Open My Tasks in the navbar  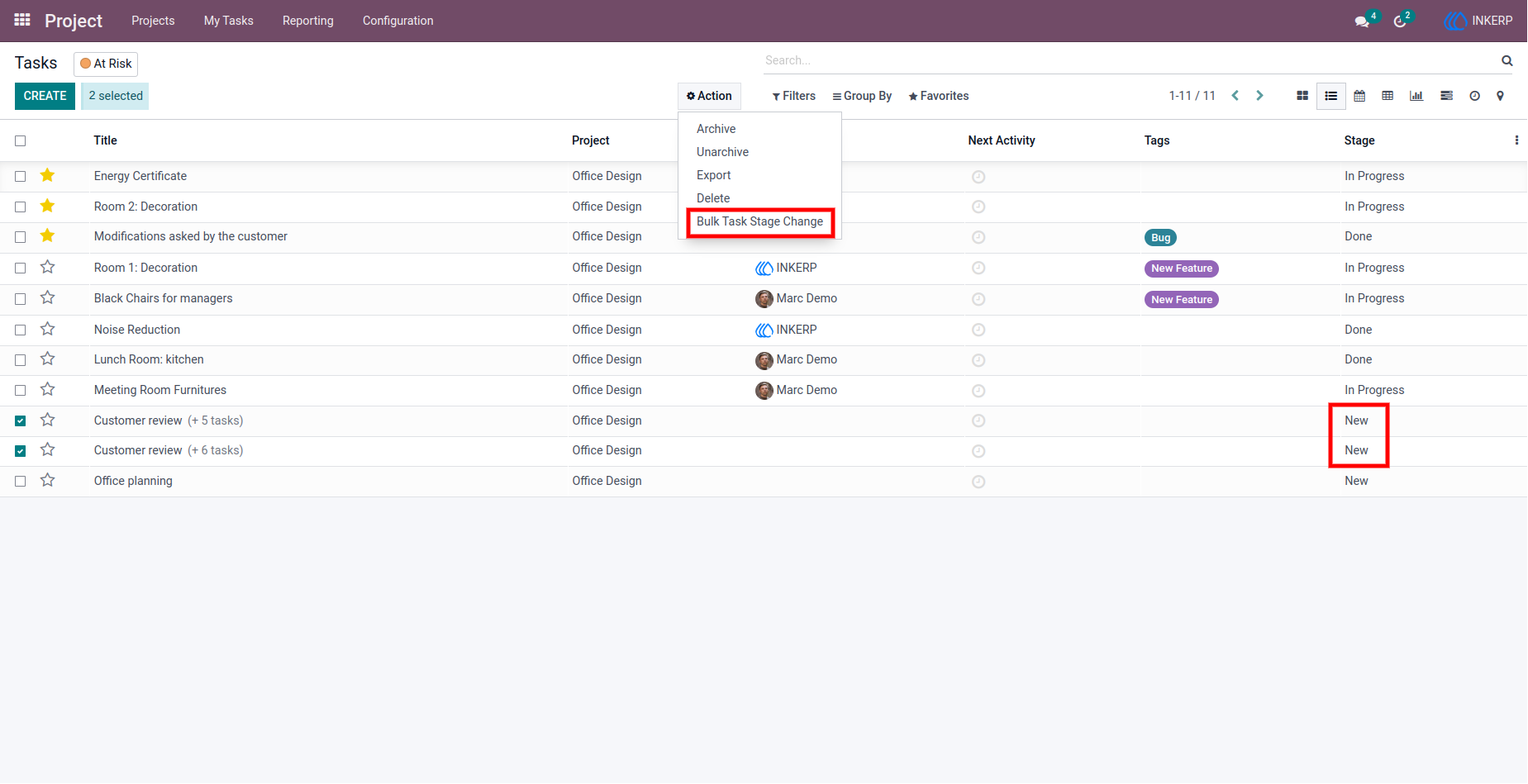(229, 21)
